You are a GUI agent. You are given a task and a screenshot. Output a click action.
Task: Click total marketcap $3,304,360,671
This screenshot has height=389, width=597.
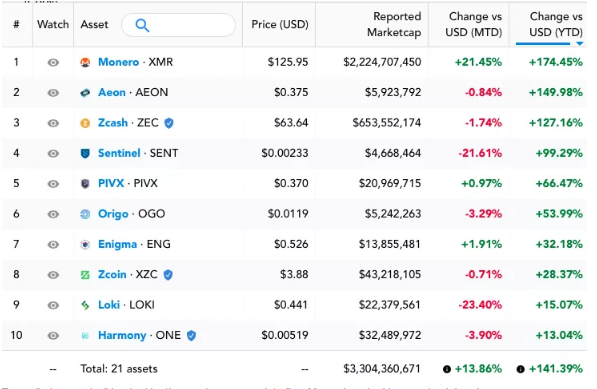(382, 369)
